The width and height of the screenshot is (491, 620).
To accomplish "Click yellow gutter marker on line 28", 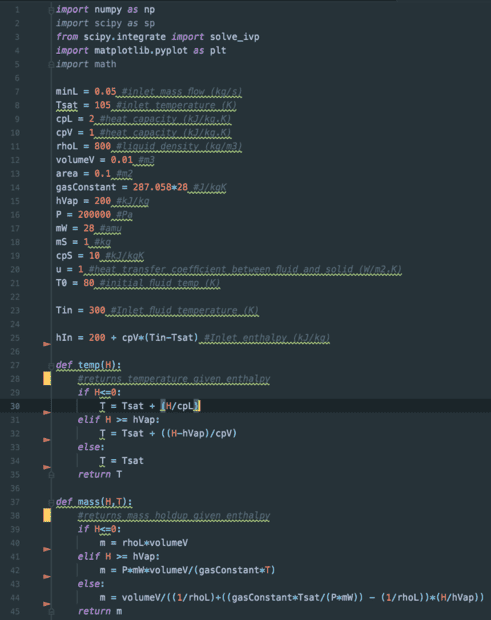I will (x=47, y=378).
